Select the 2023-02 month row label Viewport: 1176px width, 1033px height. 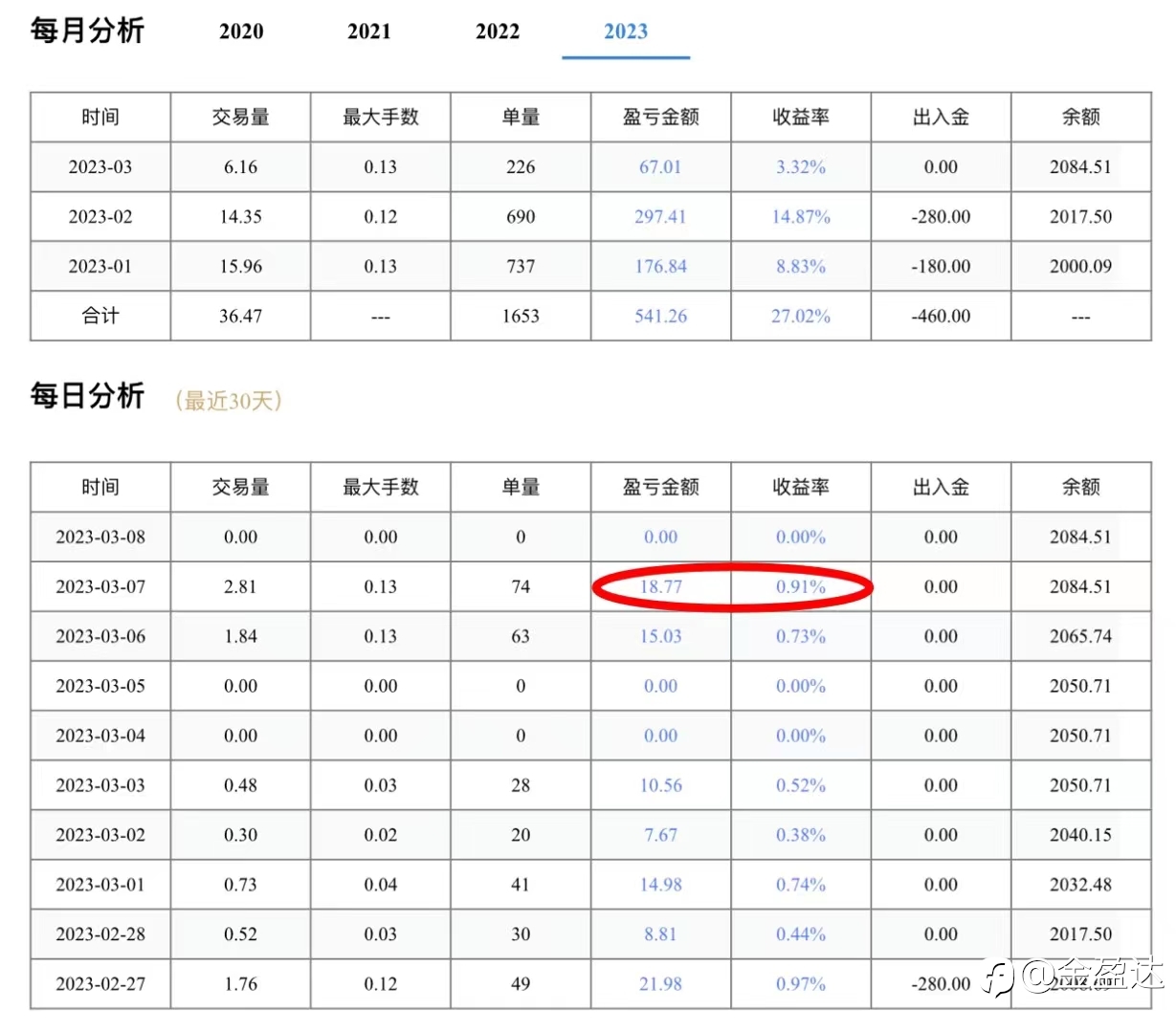point(100,217)
